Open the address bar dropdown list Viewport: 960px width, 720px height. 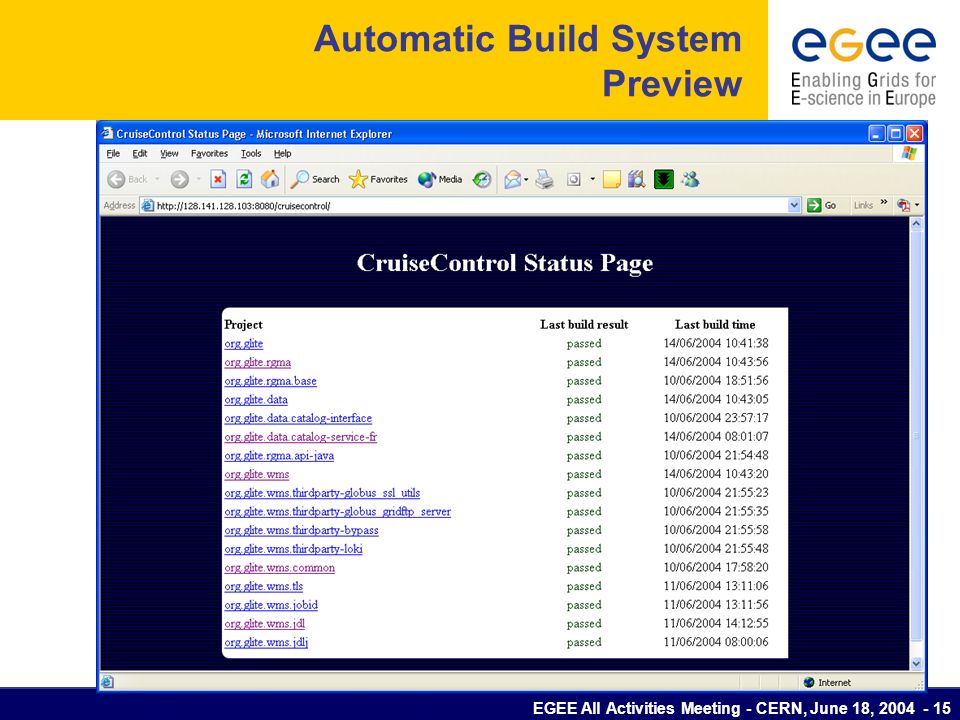pos(793,205)
